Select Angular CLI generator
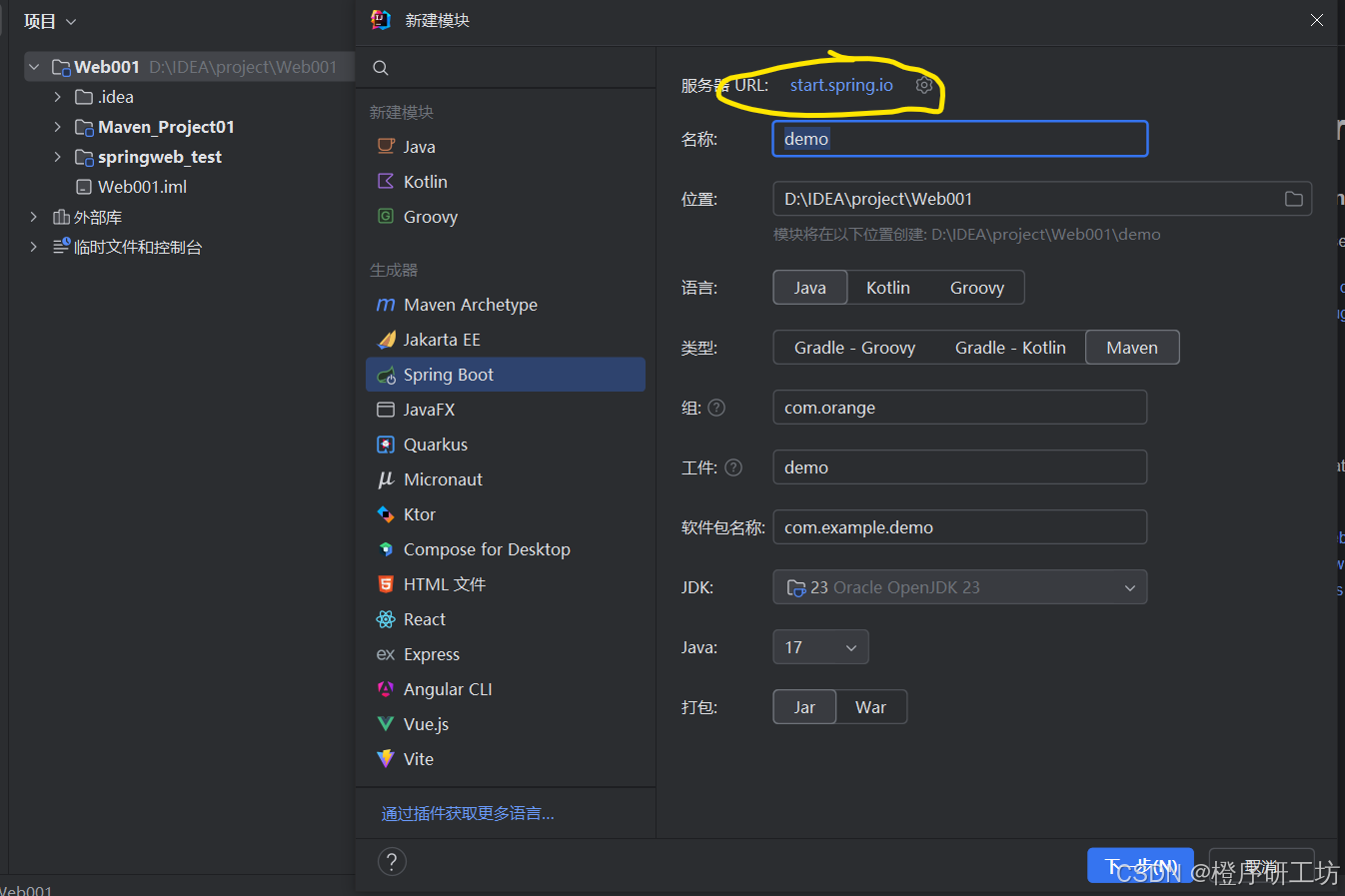Viewport: 1345px width, 896px height. coord(506,689)
